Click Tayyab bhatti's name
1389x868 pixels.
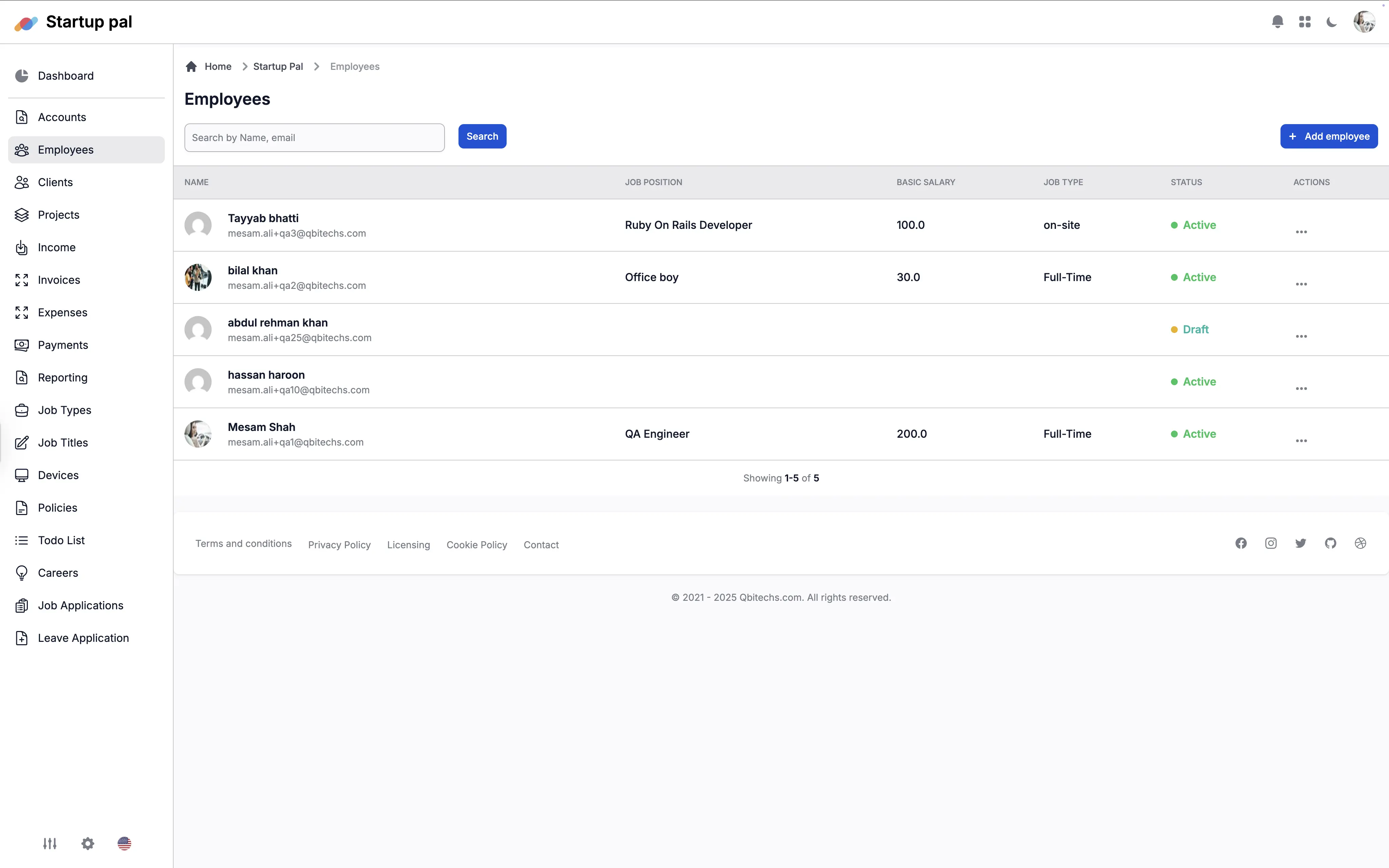coord(263,218)
